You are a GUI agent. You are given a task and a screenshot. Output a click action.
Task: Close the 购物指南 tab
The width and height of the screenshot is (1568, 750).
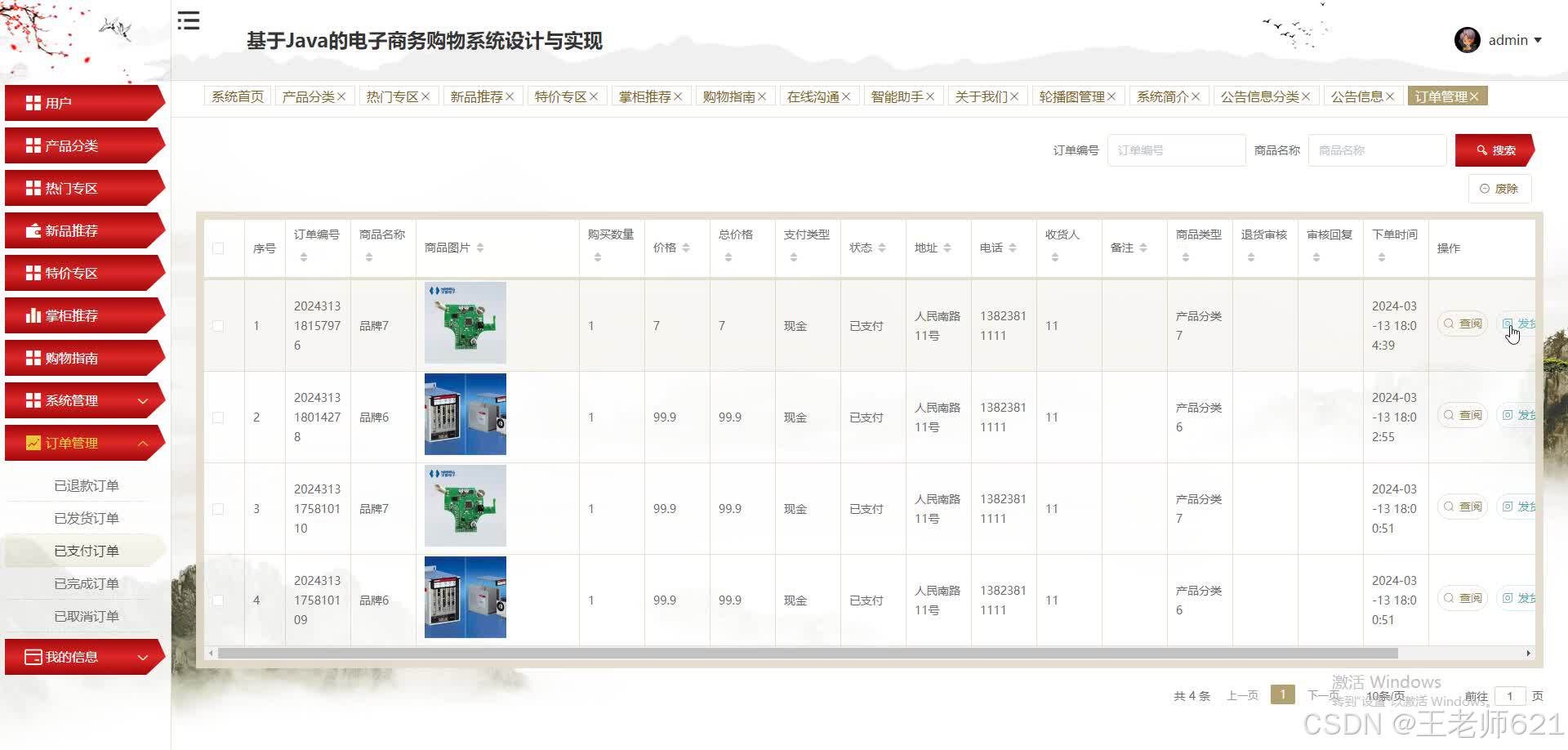point(762,96)
